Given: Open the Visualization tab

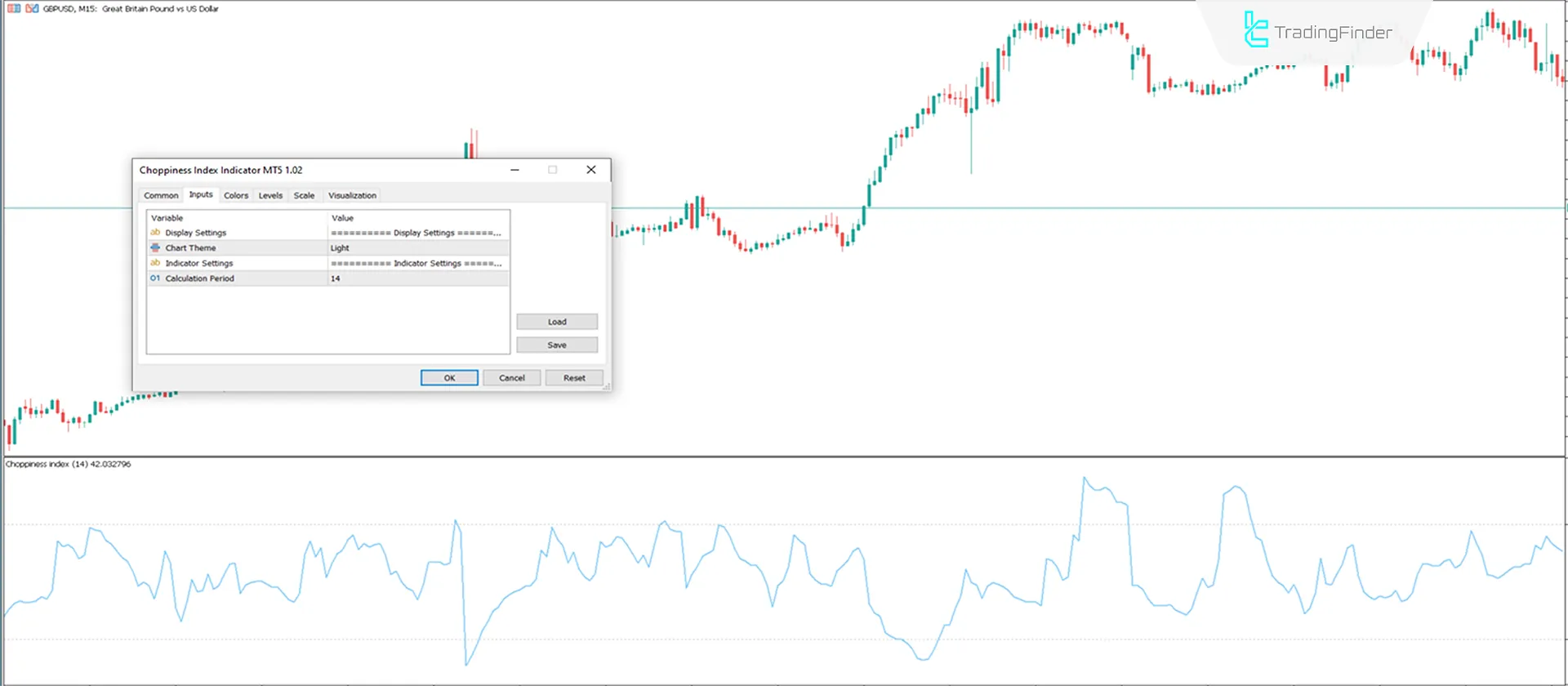Looking at the screenshot, I should pos(352,195).
